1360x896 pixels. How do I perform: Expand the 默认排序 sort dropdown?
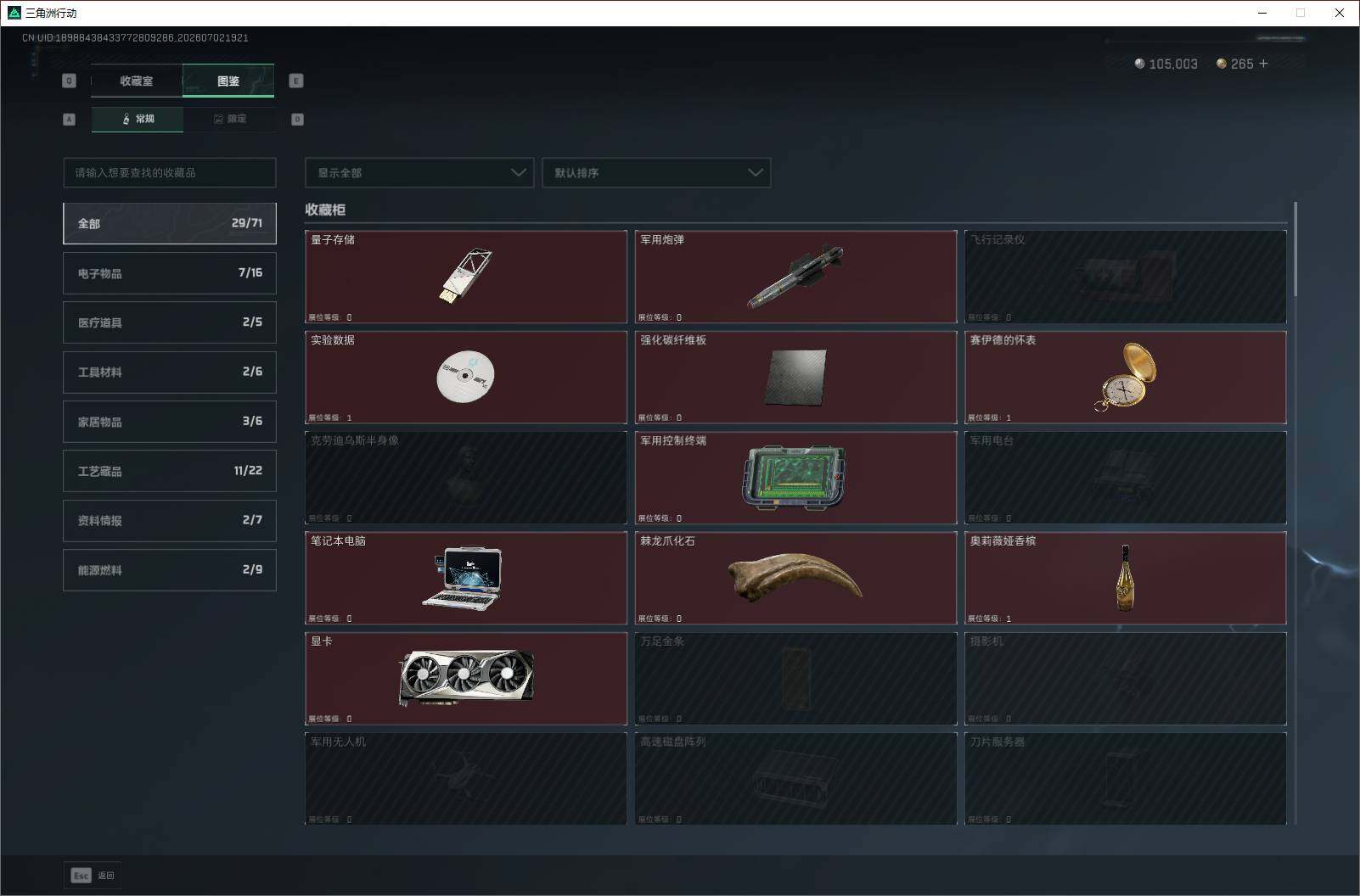pos(656,172)
